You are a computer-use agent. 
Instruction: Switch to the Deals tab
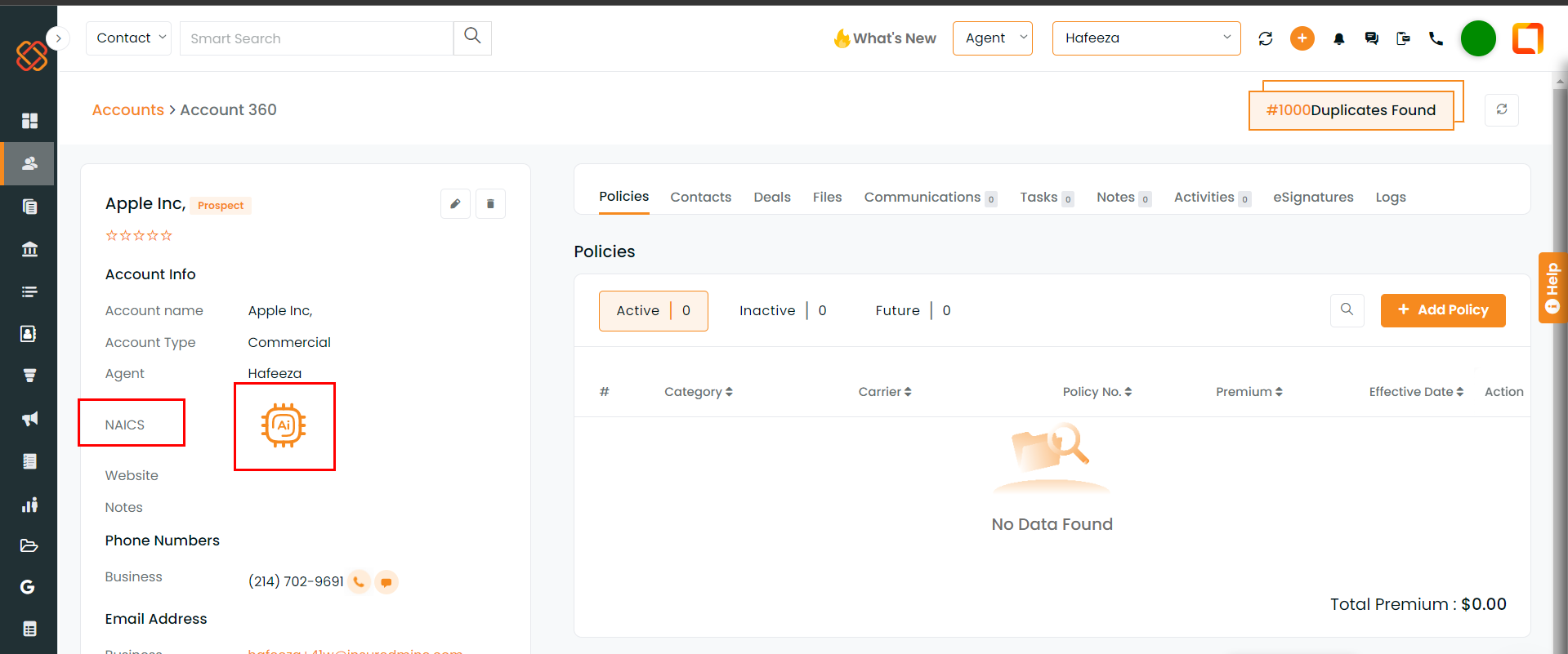(771, 198)
